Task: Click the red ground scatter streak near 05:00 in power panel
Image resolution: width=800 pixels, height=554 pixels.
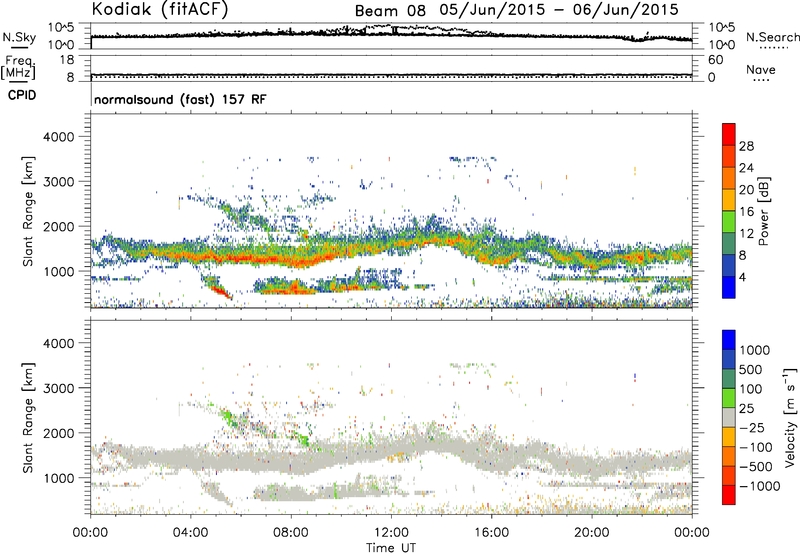Action: 221,291
